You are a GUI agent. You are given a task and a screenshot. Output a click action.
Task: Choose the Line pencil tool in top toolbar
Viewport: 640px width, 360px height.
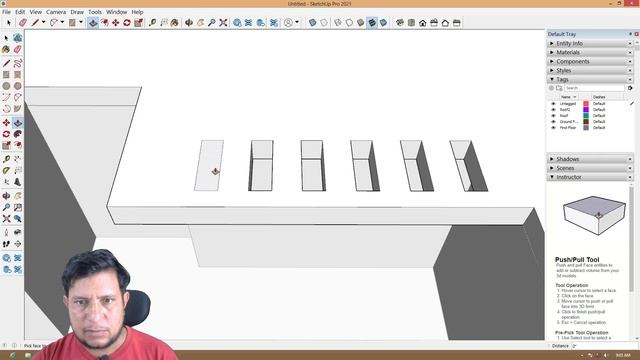point(35,23)
